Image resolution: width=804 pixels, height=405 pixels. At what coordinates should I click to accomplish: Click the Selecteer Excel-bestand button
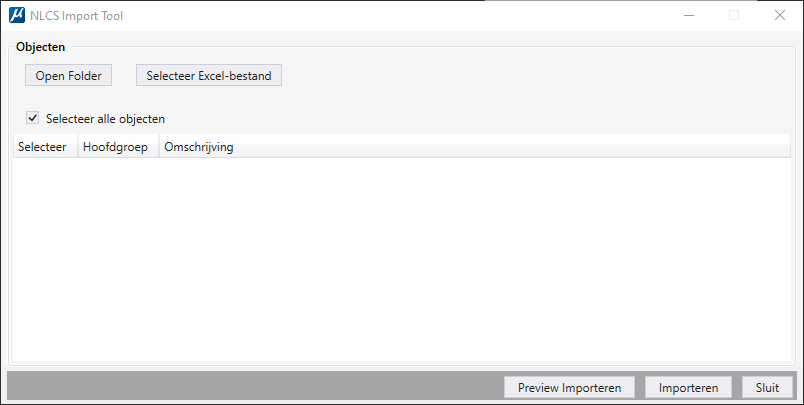(209, 75)
